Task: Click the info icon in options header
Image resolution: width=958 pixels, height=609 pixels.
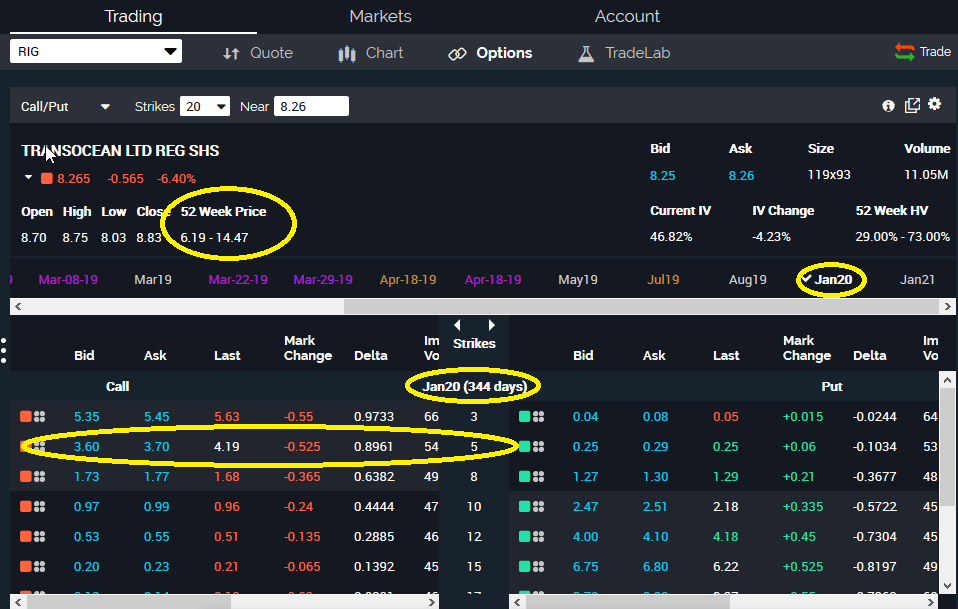Action: pyautogui.click(x=888, y=106)
